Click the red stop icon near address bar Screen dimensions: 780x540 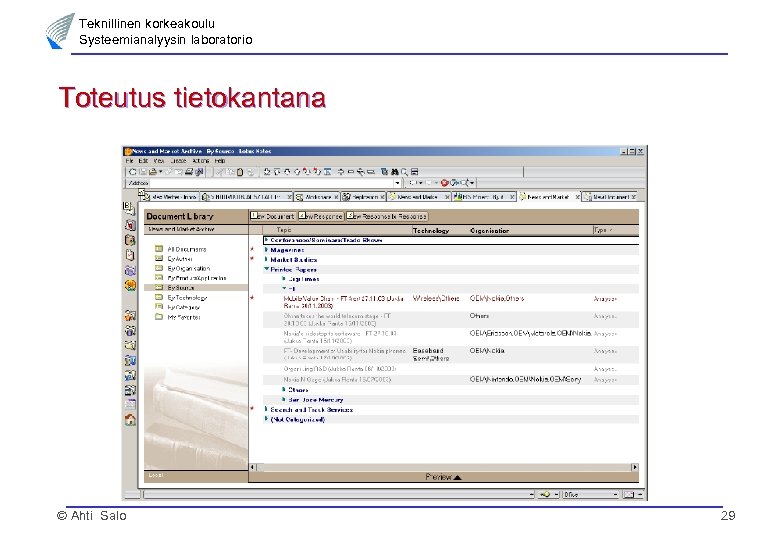(x=444, y=183)
